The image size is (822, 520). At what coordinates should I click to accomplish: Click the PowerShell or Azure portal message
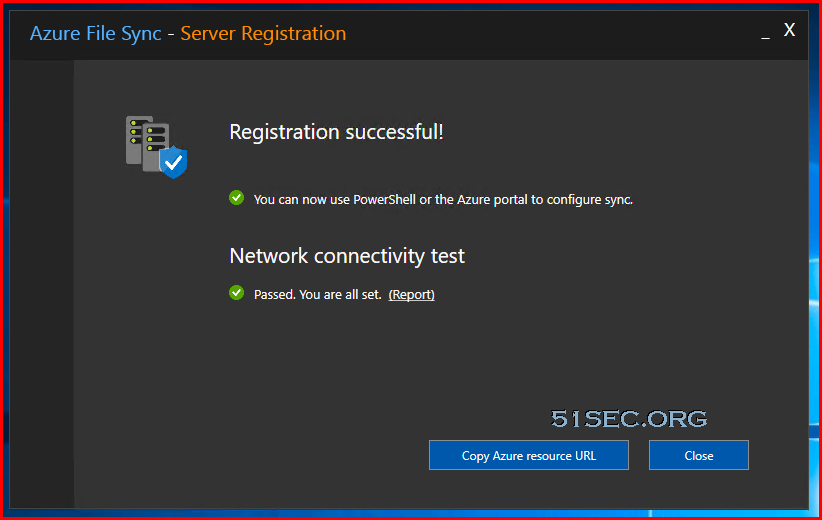tap(443, 200)
